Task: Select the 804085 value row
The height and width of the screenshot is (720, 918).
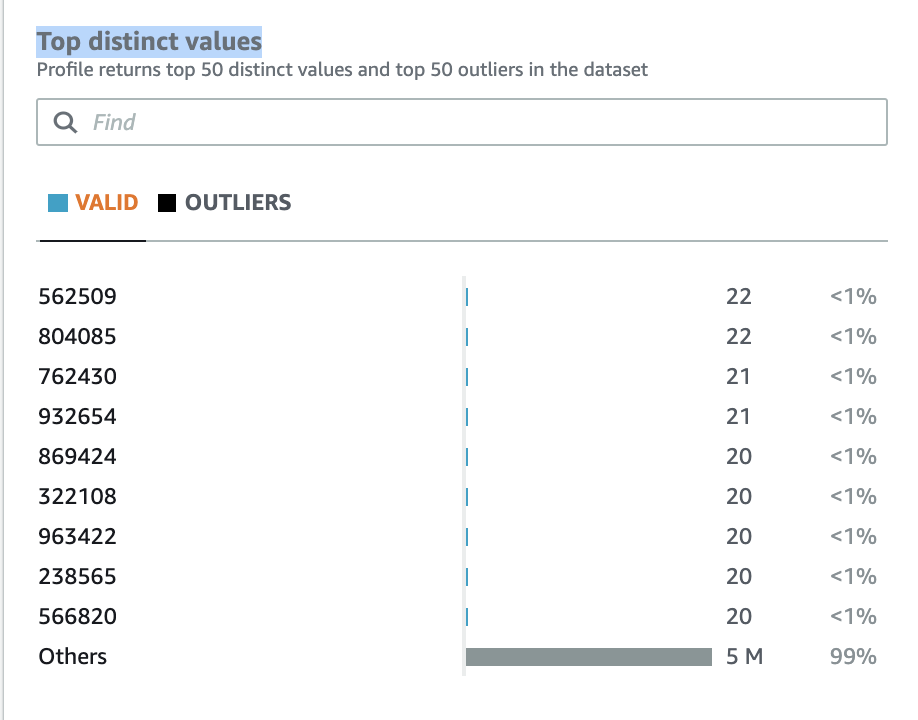Action: [457, 337]
